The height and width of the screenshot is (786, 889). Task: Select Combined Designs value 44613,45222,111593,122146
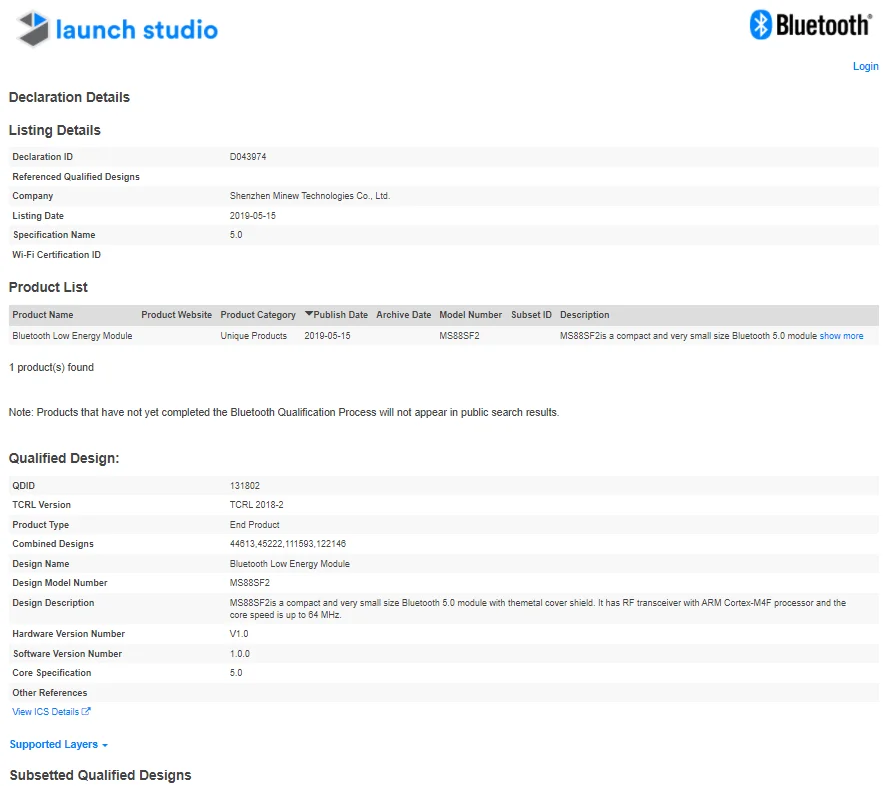pyautogui.click(x=287, y=544)
